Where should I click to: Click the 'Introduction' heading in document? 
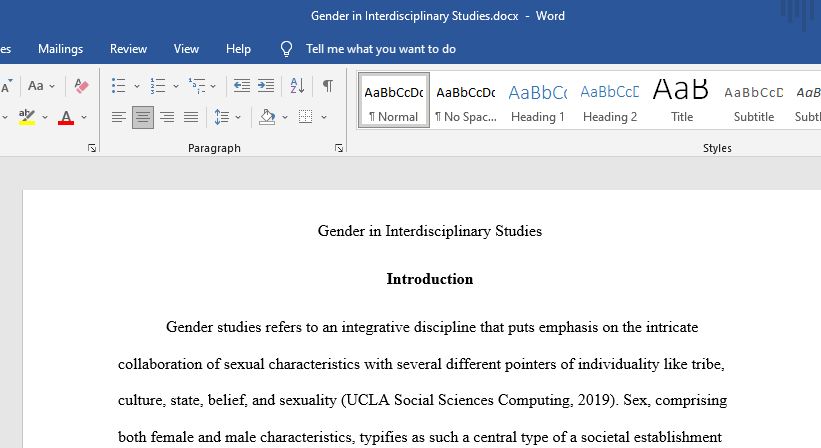point(430,279)
